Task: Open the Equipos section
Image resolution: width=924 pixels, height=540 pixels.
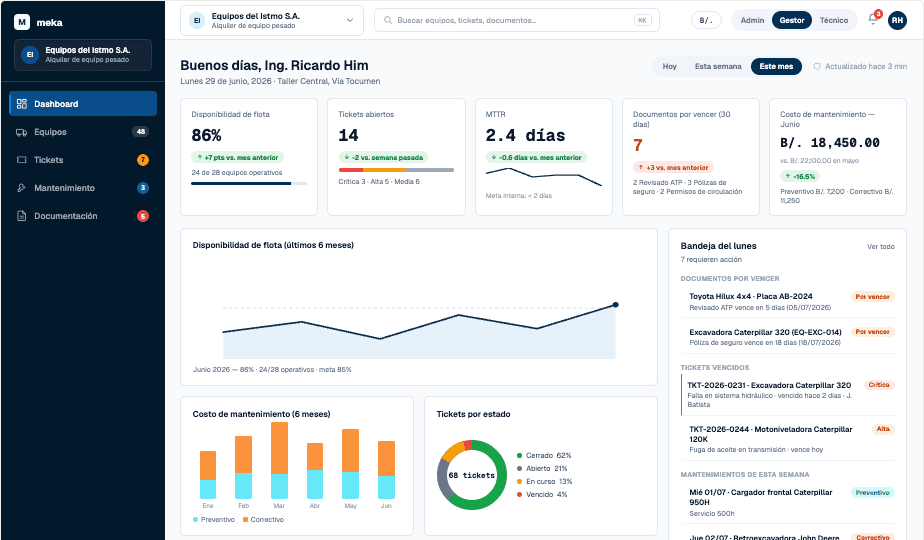Action: (83, 132)
